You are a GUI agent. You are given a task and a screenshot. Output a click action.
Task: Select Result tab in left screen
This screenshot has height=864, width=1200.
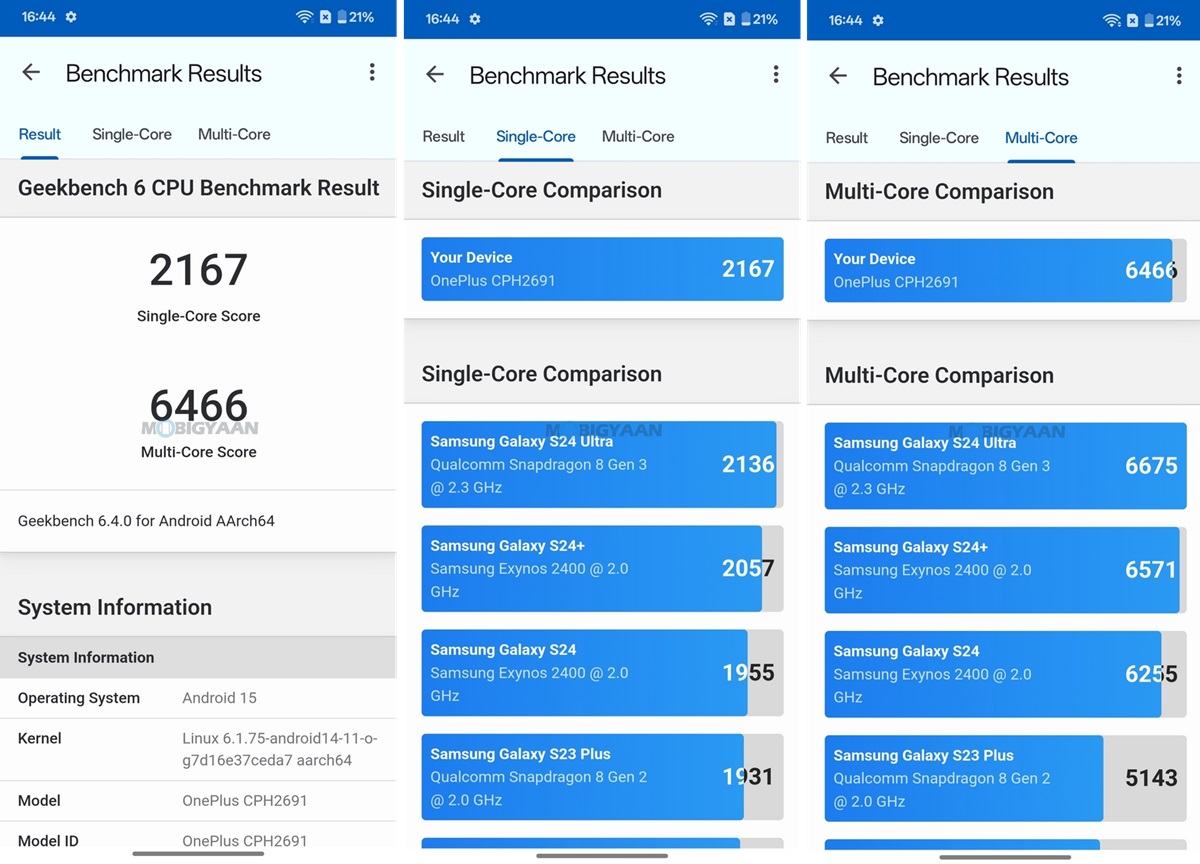pos(40,134)
